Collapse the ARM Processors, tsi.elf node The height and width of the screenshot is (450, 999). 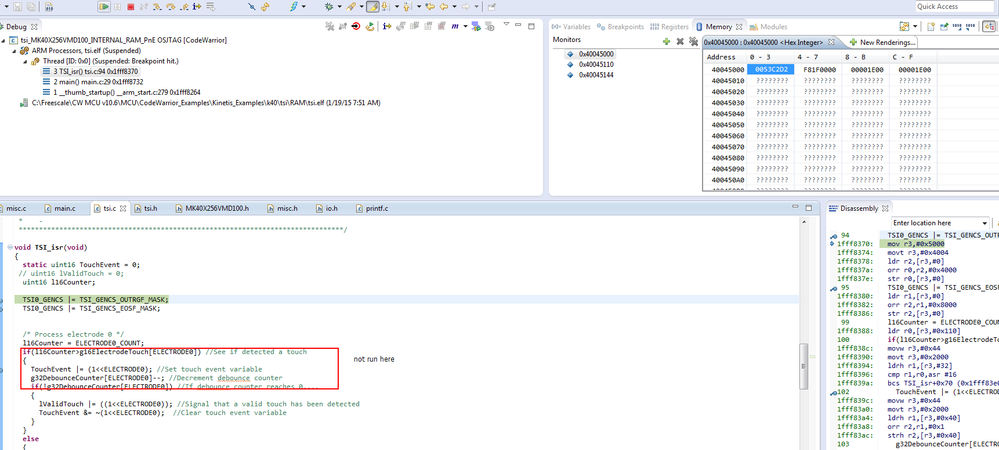pos(15,50)
